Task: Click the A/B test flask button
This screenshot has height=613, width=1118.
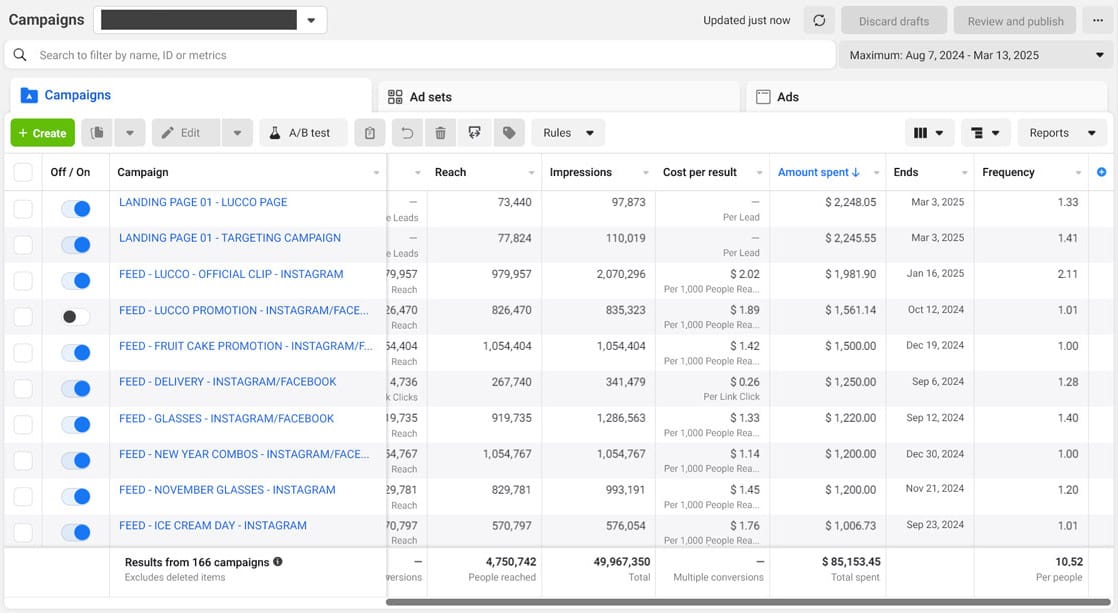Action: coord(303,133)
